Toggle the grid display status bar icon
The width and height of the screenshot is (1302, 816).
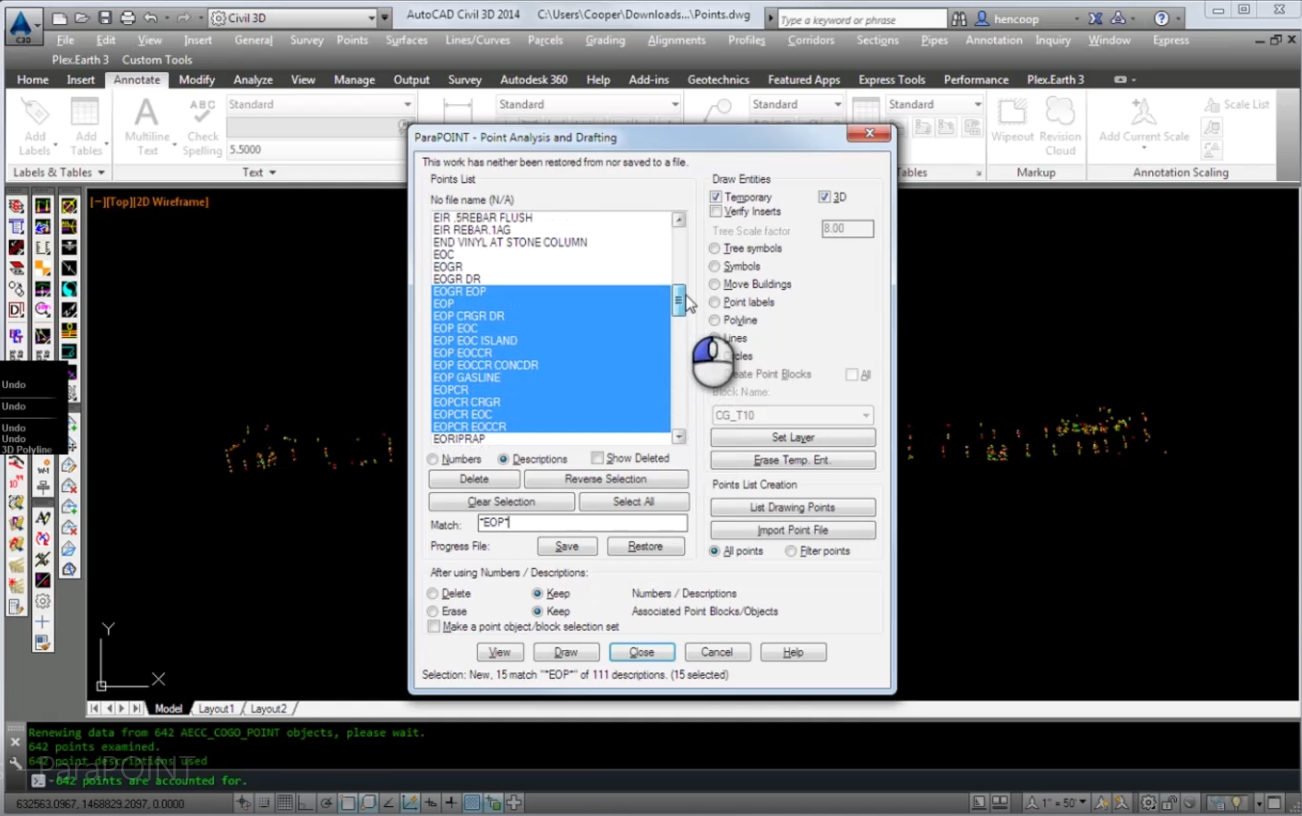tap(285, 803)
